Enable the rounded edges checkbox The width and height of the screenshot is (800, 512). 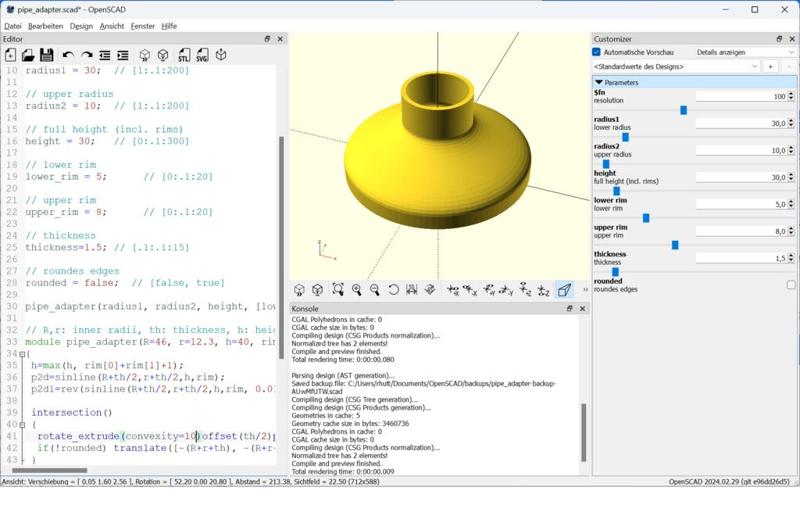(x=791, y=285)
